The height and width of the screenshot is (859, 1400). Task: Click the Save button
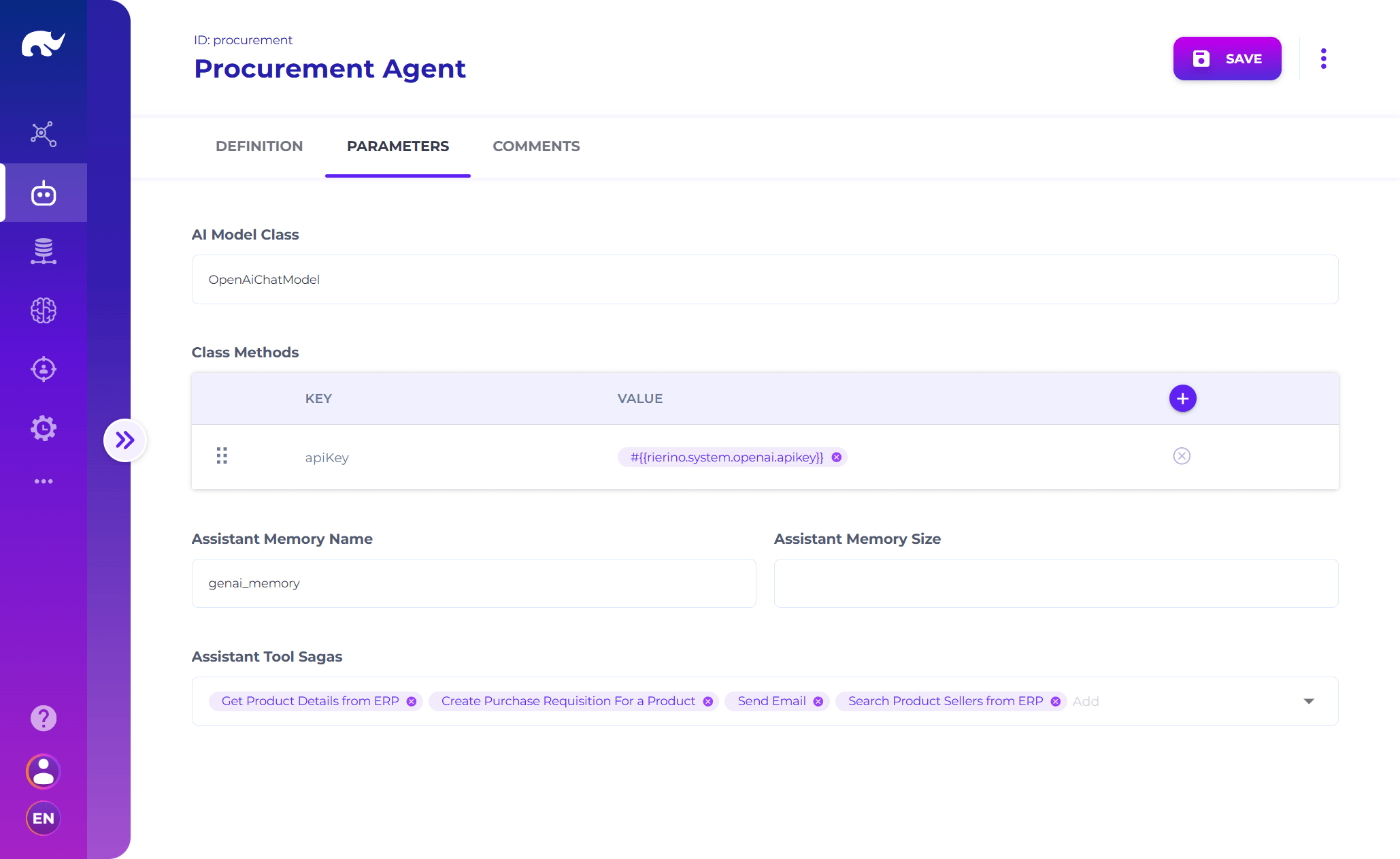(1227, 59)
